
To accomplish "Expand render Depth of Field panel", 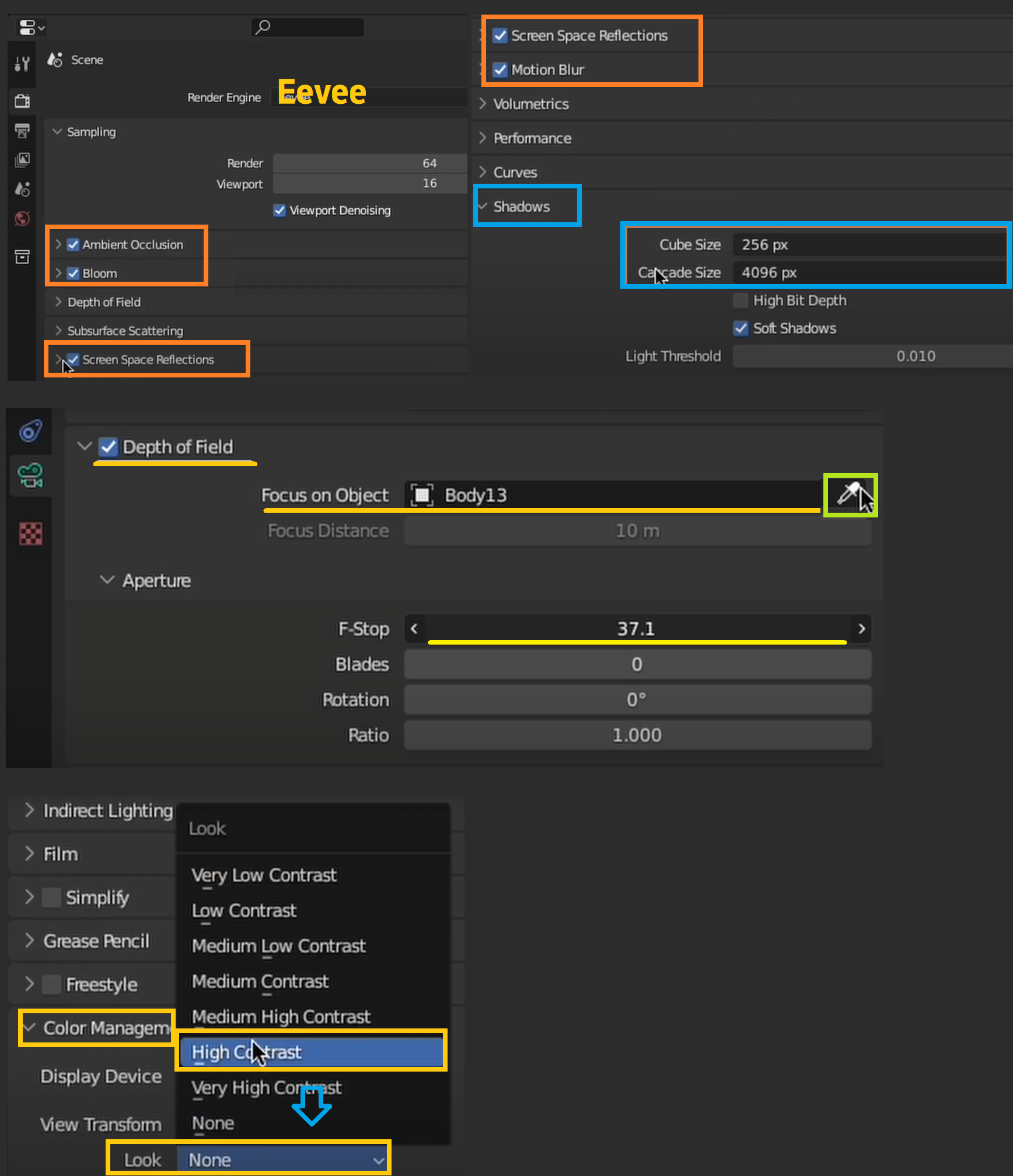I will [58, 302].
